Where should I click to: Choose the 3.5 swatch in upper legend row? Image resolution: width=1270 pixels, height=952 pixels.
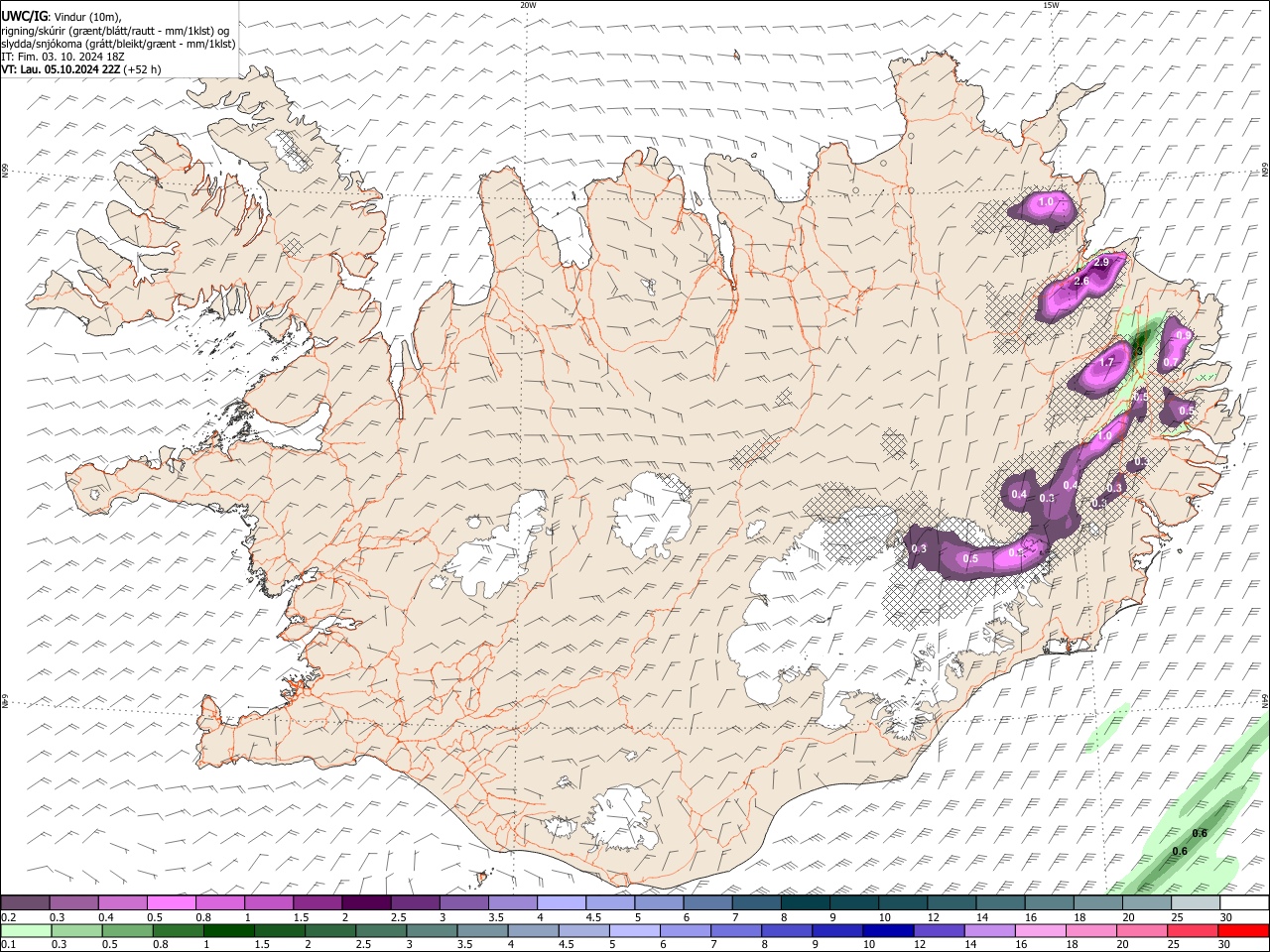(x=513, y=902)
